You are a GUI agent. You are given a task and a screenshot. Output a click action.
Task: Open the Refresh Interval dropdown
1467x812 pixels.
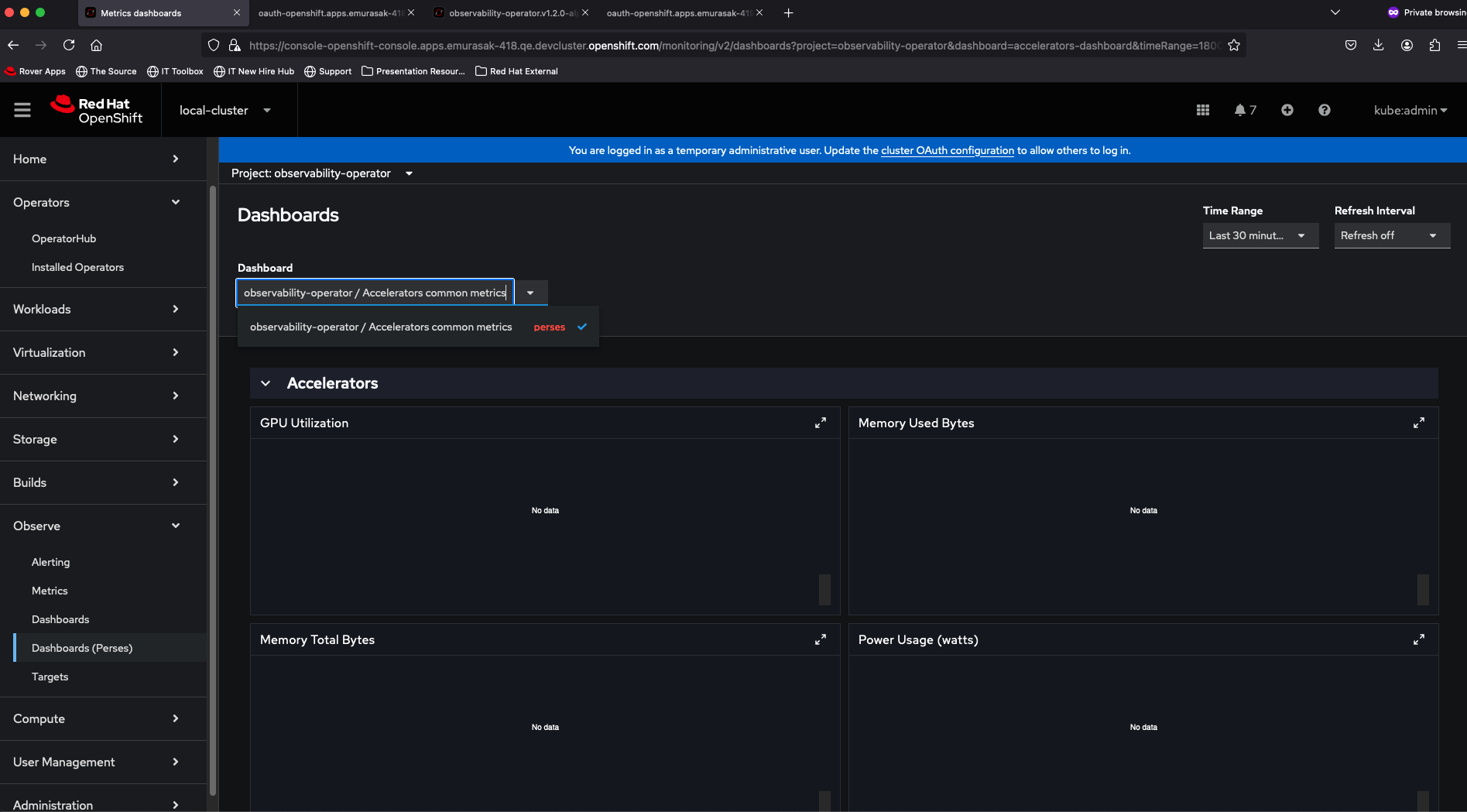[1391, 235]
